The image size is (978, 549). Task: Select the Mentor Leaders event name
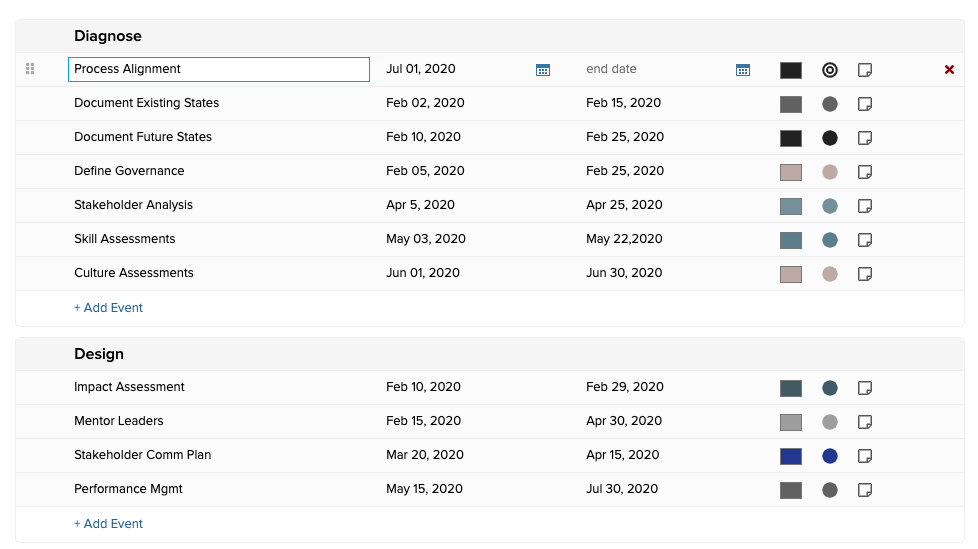(x=119, y=420)
